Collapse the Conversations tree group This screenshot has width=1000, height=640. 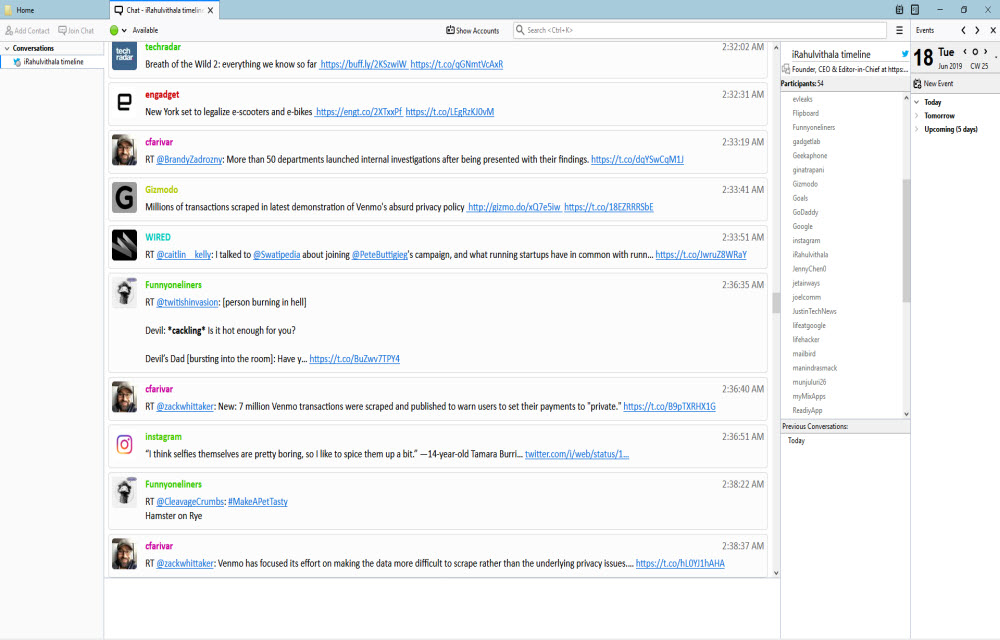[x=7, y=48]
